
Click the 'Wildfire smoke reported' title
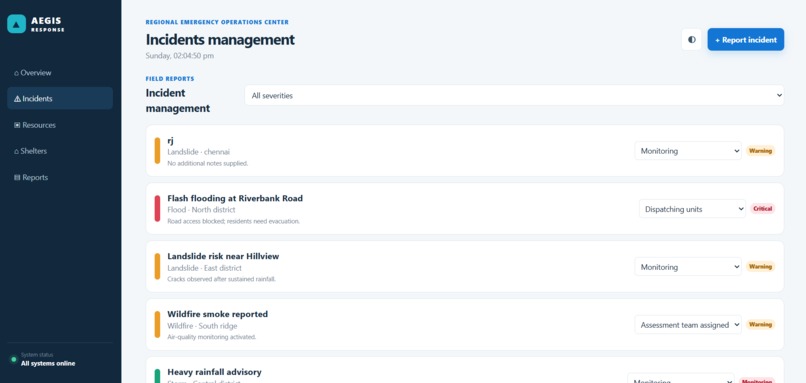[217, 314]
